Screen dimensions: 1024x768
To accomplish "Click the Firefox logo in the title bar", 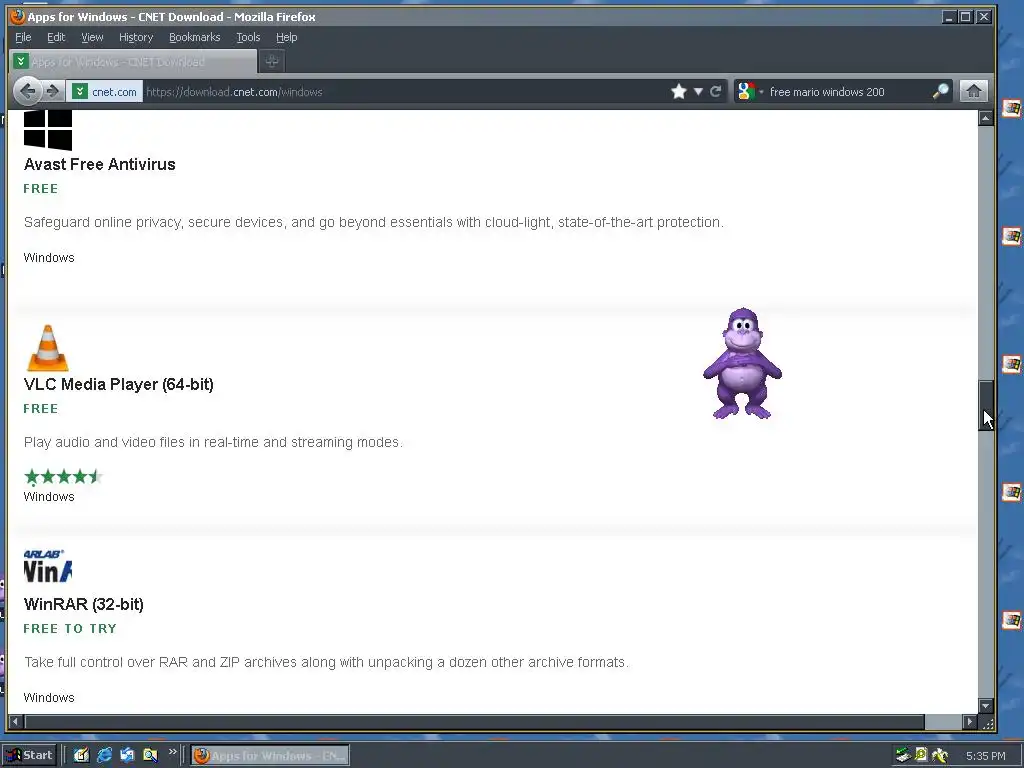I will 17,16.
